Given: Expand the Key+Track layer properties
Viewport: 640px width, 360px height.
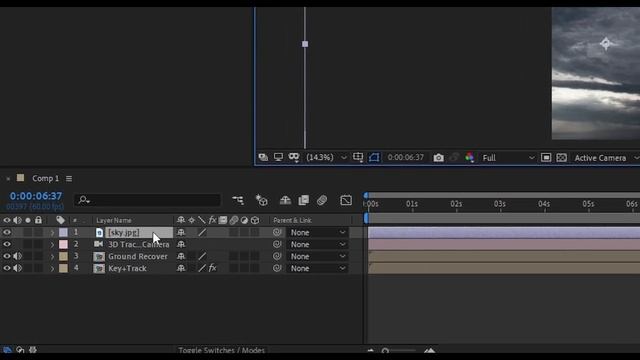Looking at the screenshot, I should 52,269.
